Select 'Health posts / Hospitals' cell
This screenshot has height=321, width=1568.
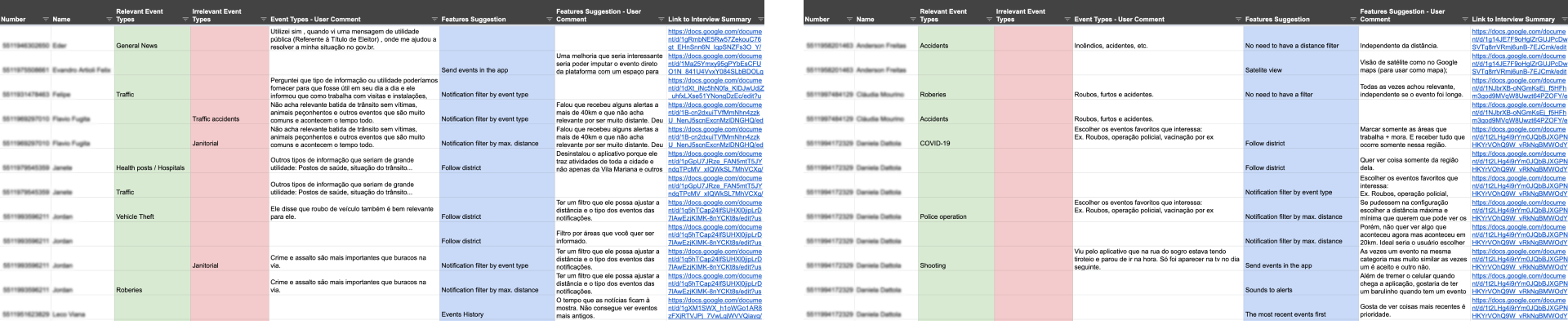pyautogui.click(x=152, y=161)
